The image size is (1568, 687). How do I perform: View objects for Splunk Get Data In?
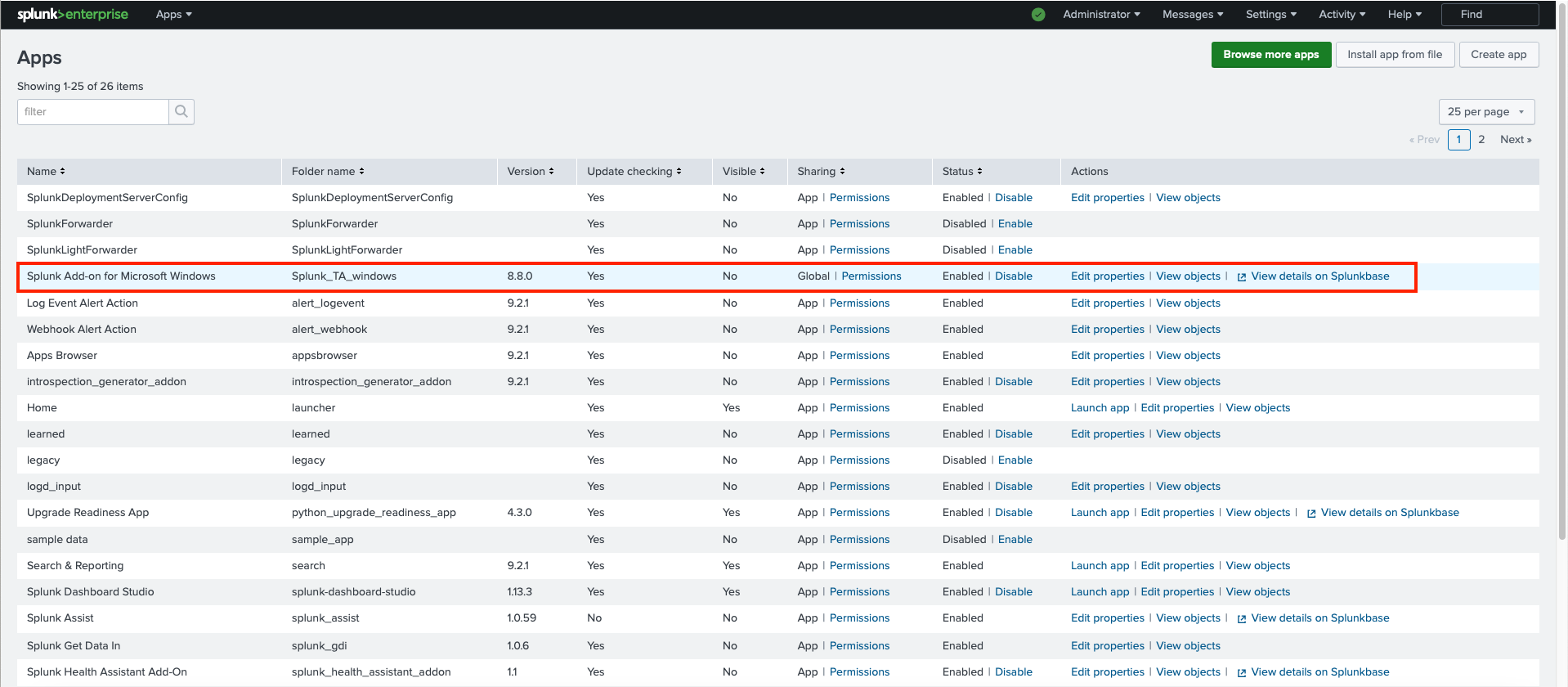point(1188,645)
